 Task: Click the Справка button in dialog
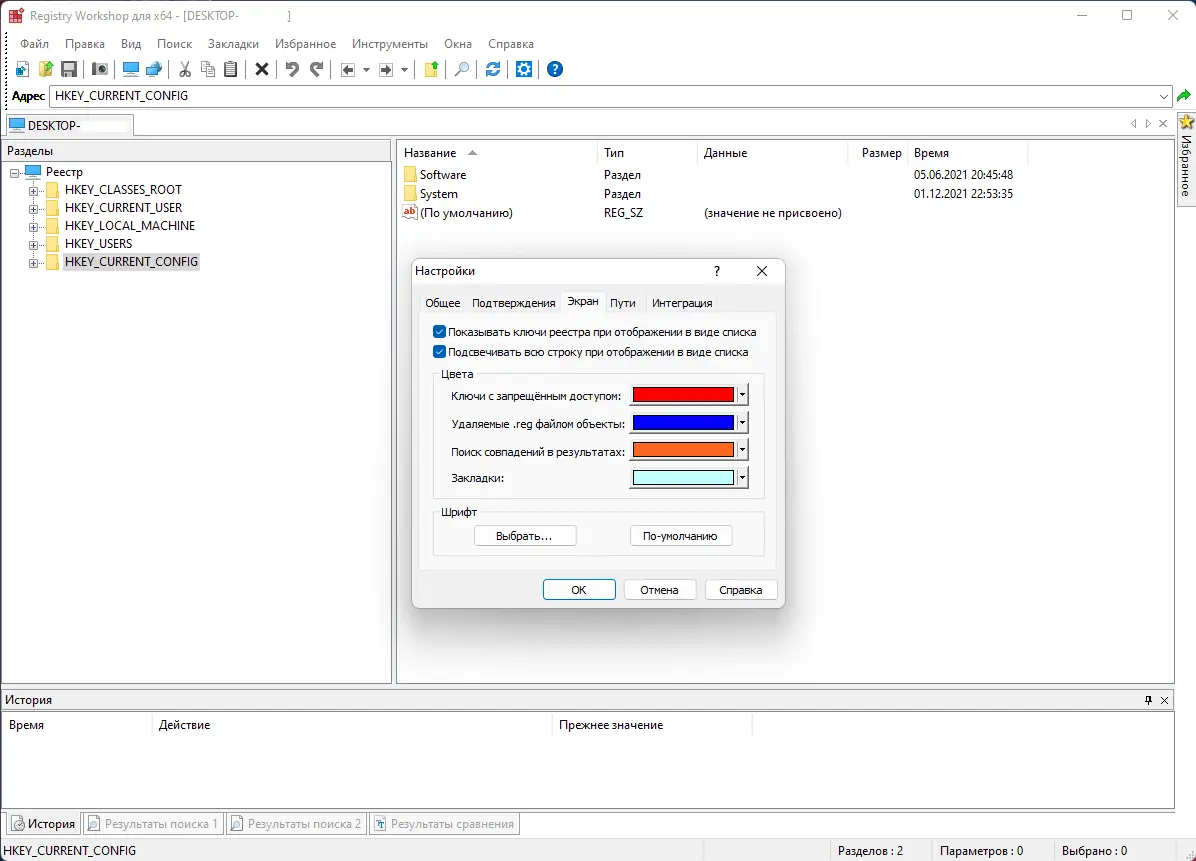741,590
